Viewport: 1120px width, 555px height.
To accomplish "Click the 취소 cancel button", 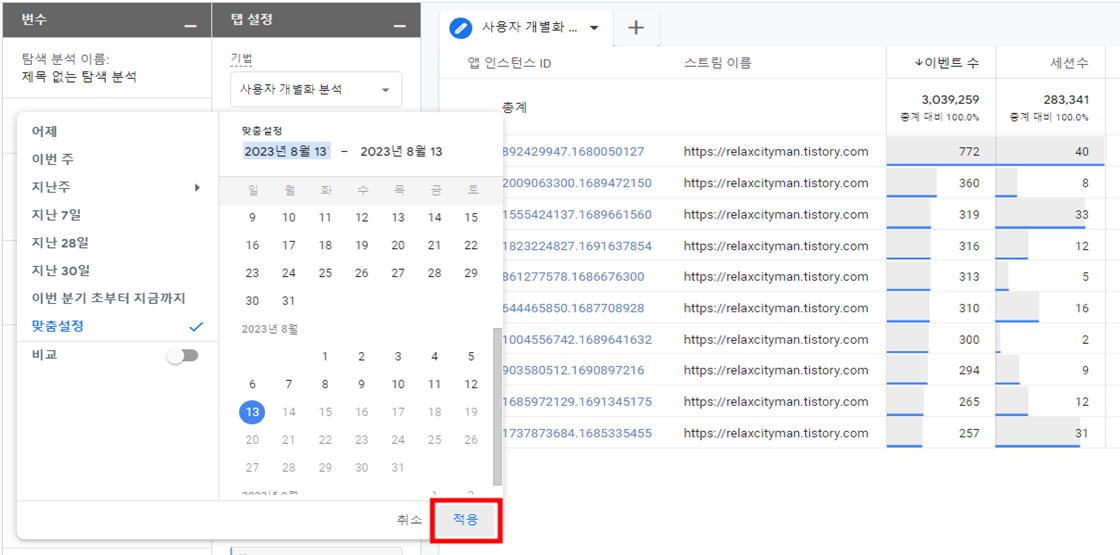I will 409,520.
